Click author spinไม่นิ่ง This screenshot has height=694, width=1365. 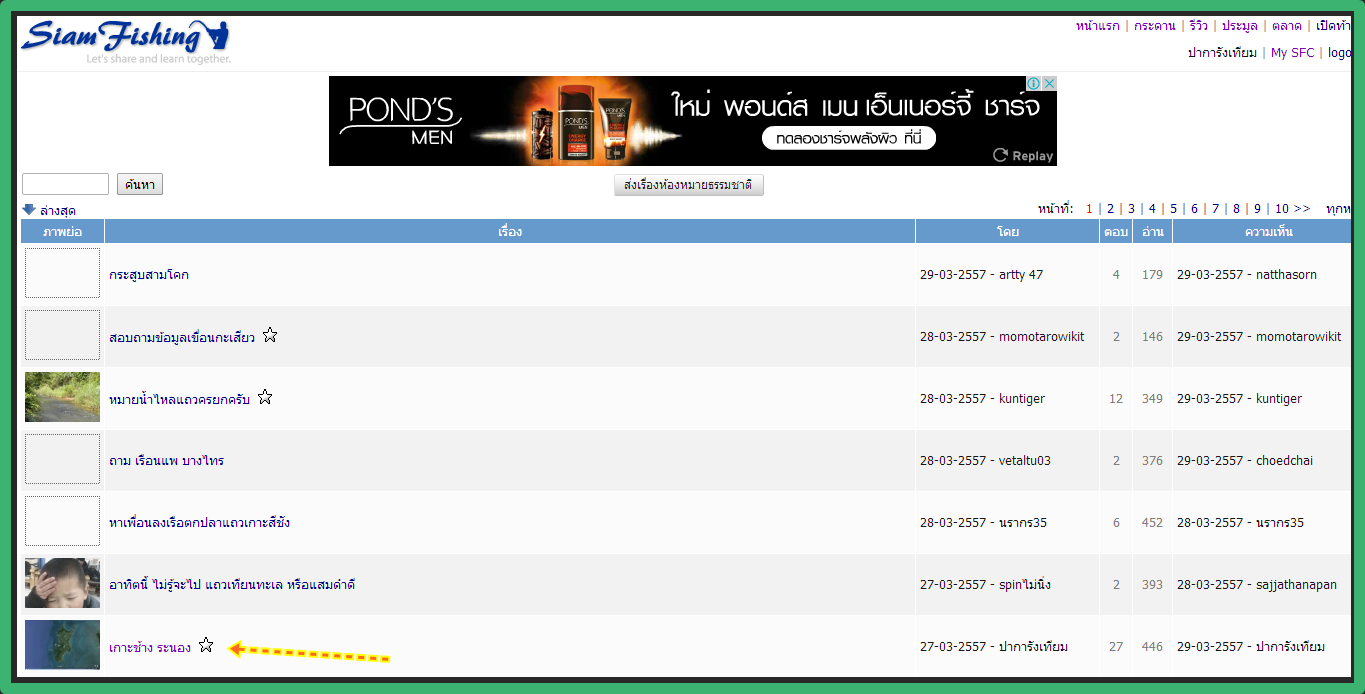coord(1025,585)
